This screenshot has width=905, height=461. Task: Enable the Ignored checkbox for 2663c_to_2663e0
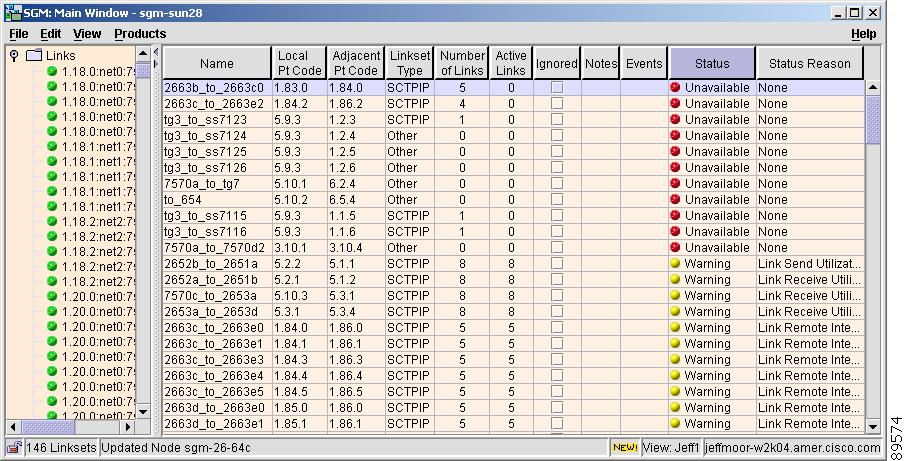pyautogui.click(x=557, y=328)
